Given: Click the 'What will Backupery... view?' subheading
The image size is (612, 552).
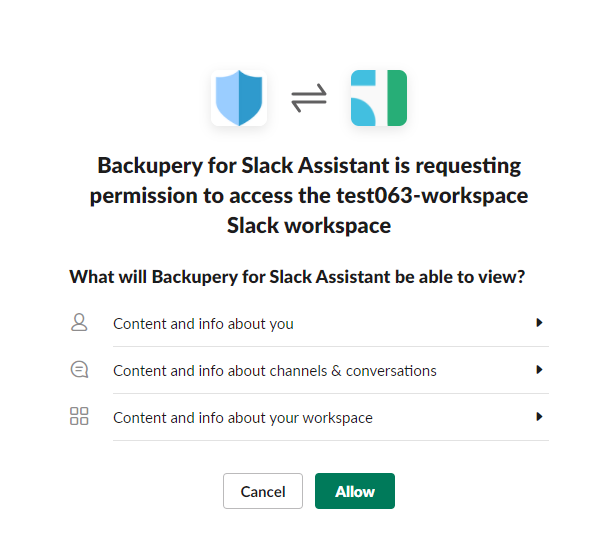Looking at the screenshot, I should (297, 277).
